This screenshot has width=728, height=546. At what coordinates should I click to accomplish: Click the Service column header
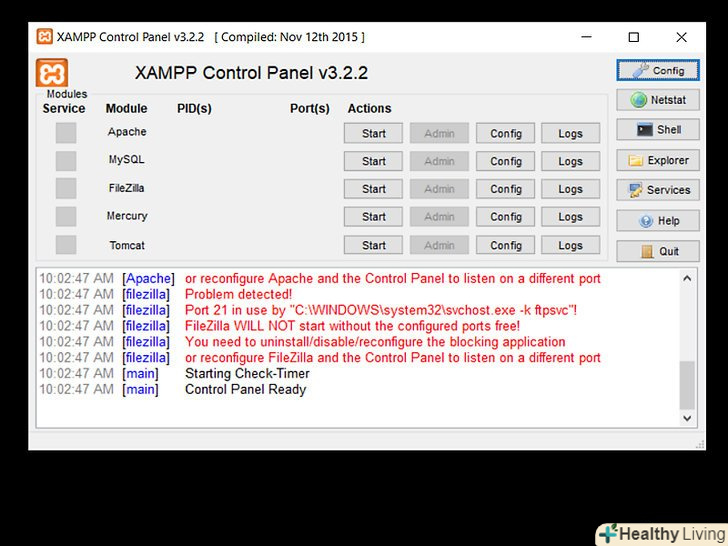(x=64, y=109)
